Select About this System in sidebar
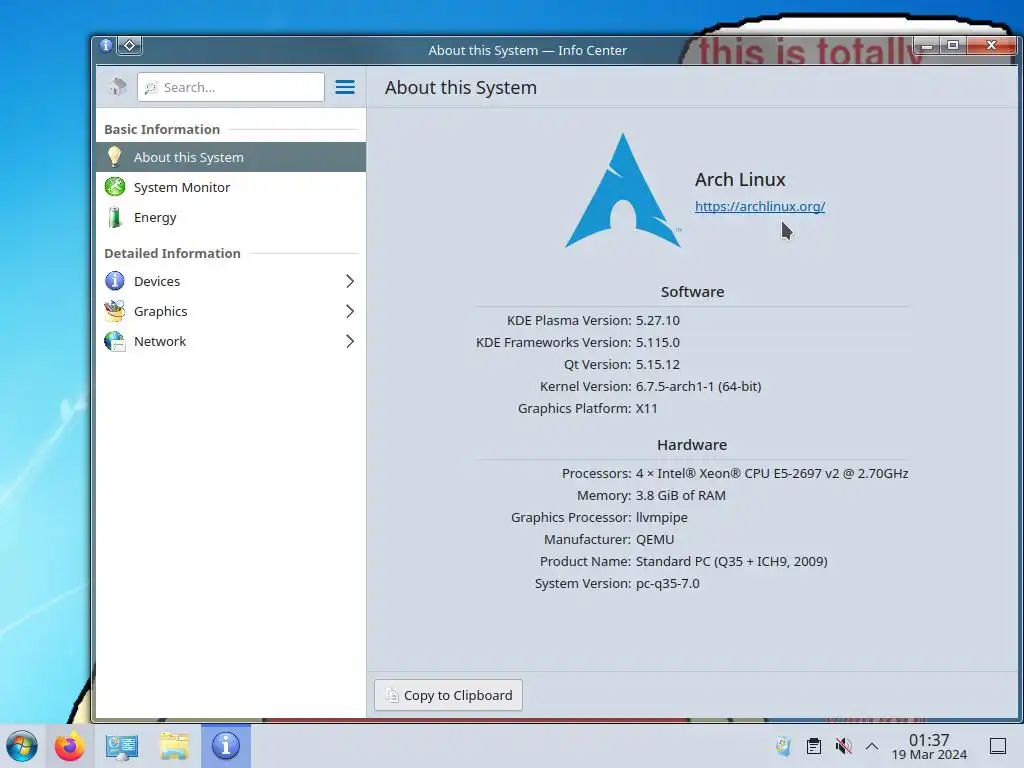The image size is (1024, 768). pos(231,157)
